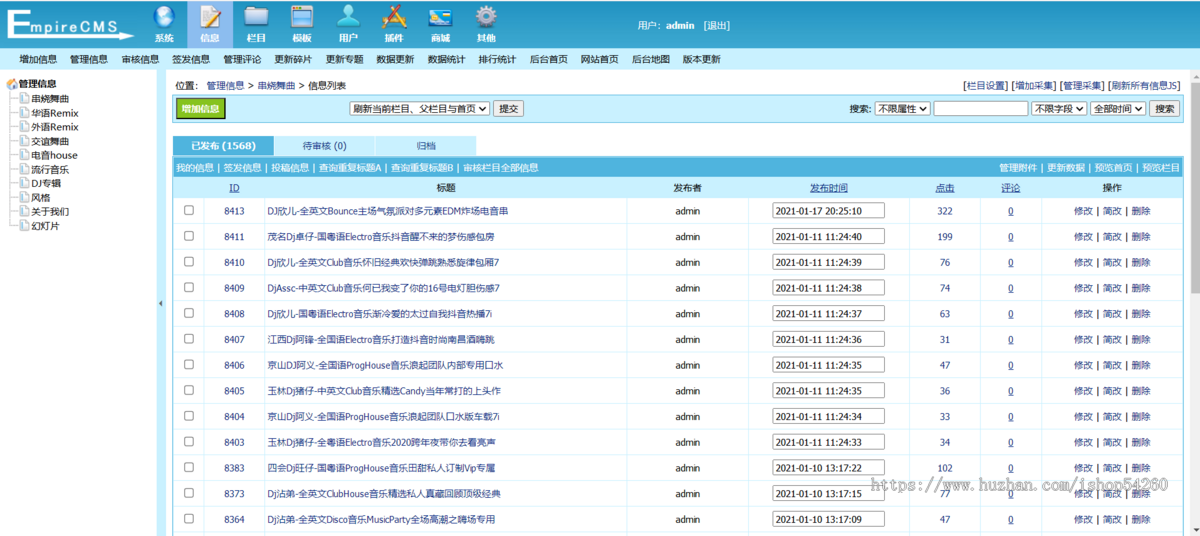The width and height of the screenshot is (1200, 536).
Task: Open the 系统 globe icon
Action: 164,16
